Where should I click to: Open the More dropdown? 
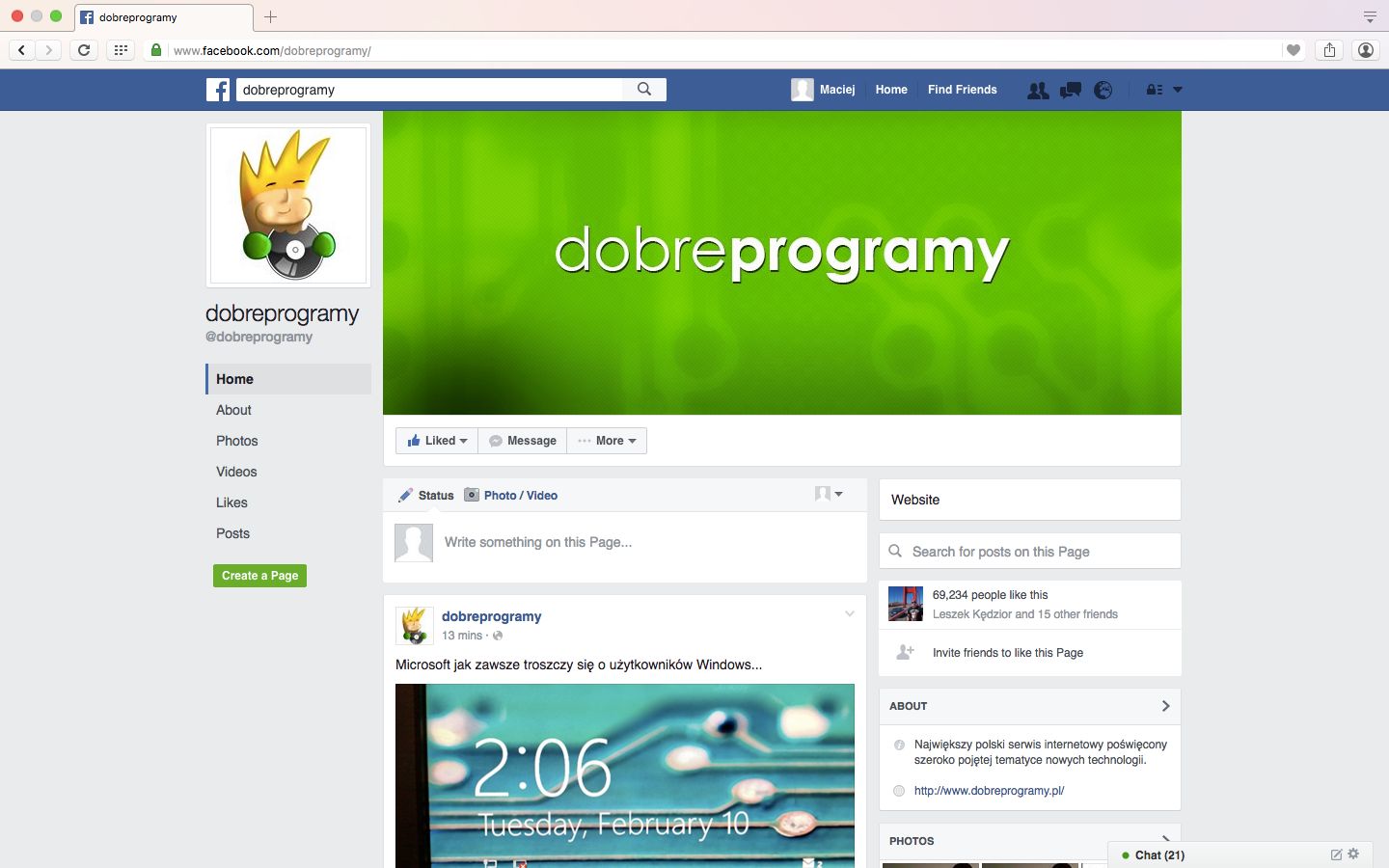pos(607,441)
